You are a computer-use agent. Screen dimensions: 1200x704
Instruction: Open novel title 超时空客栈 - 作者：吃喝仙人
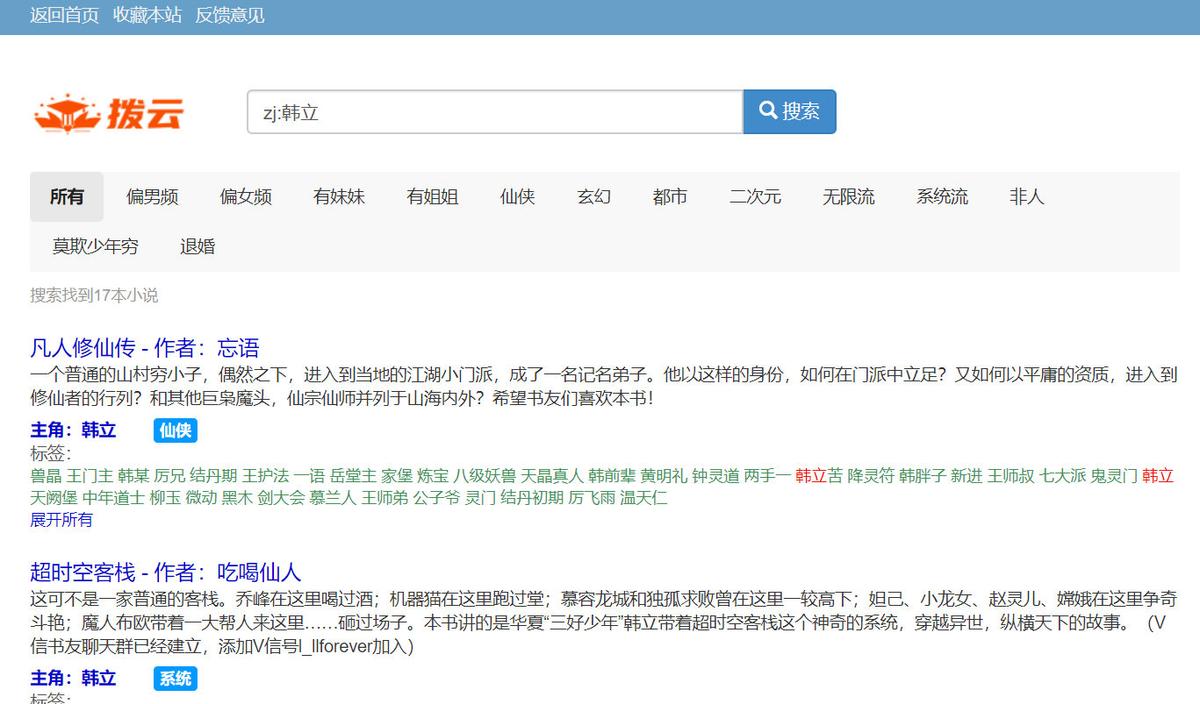tap(166, 573)
